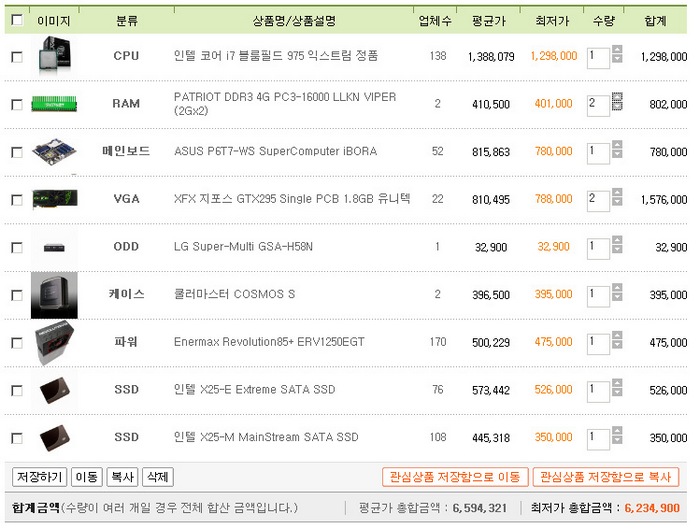Increase quantity for the CPU row
Image resolution: width=700 pixels, height=529 pixels.
point(617,50)
